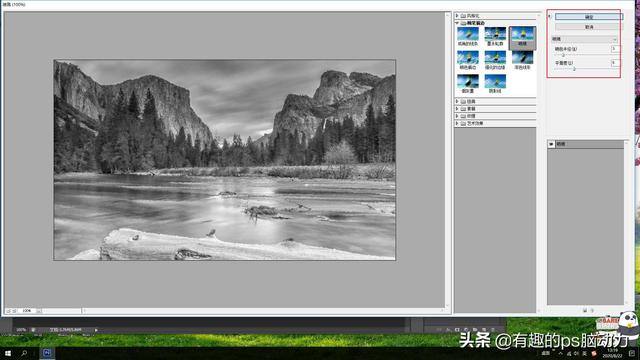This screenshot has height=360, width=640.
Task: Click the preview vertical scrollbar
Action: pyautogui.click(x=448, y=160)
